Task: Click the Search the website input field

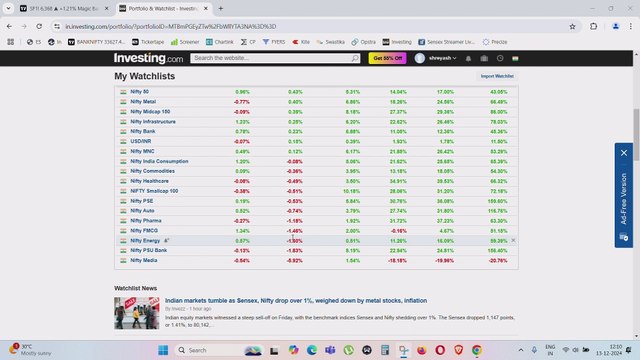Action: (x=271, y=58)
